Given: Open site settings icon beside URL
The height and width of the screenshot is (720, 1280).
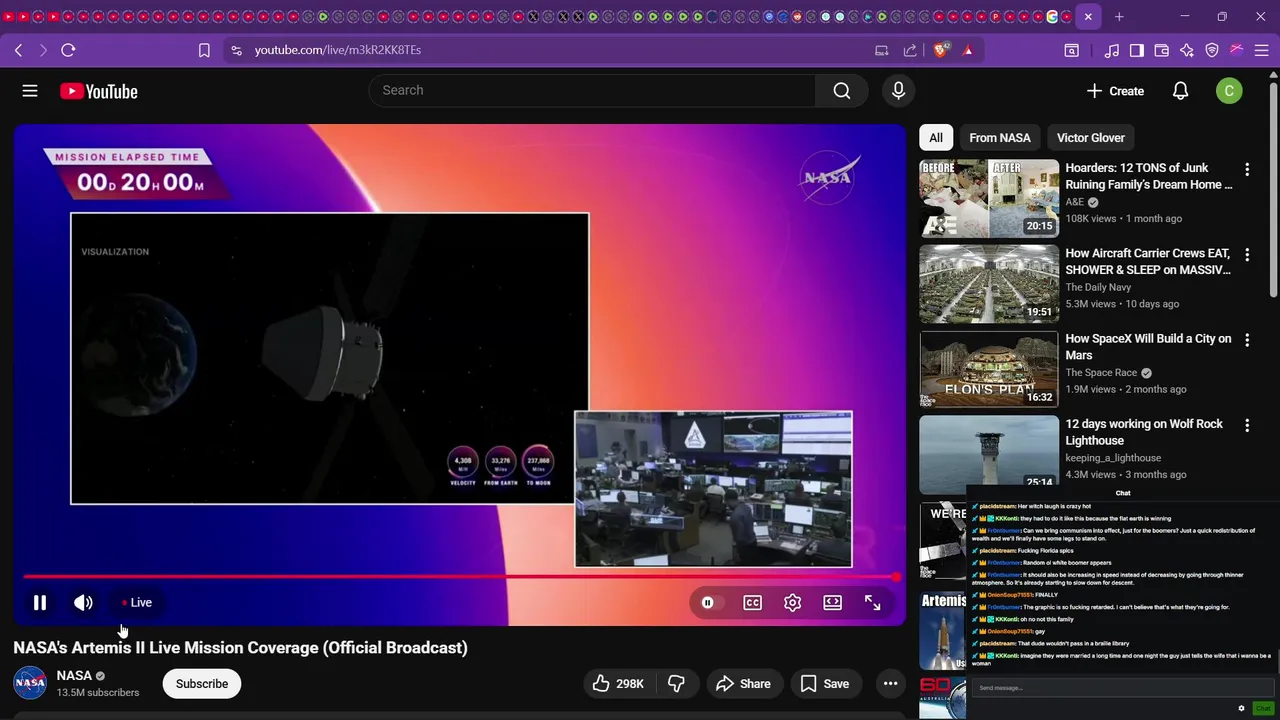Looking at the screenshot, I should tap(236, 50).
